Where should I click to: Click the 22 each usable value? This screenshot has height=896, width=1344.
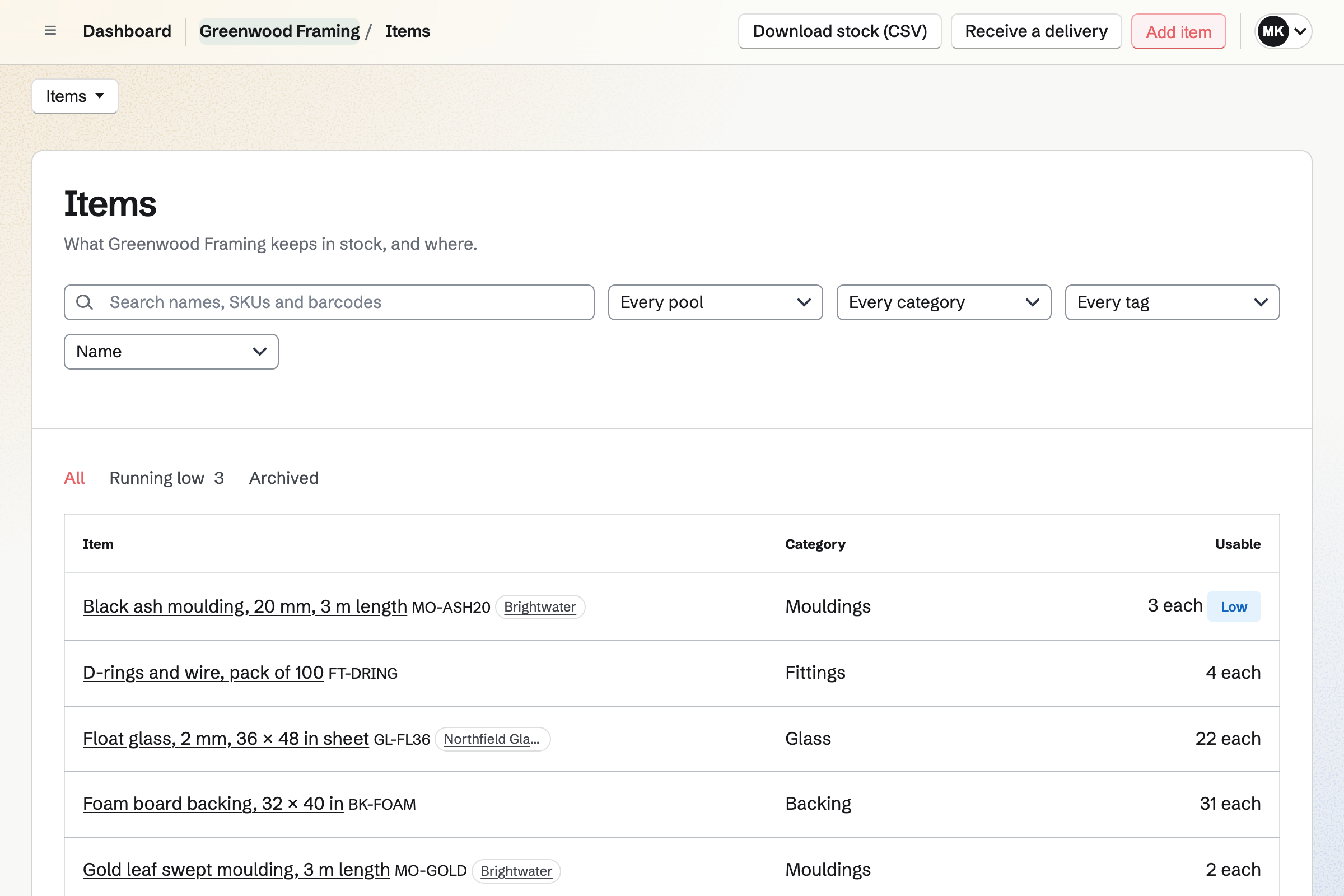1228,738
